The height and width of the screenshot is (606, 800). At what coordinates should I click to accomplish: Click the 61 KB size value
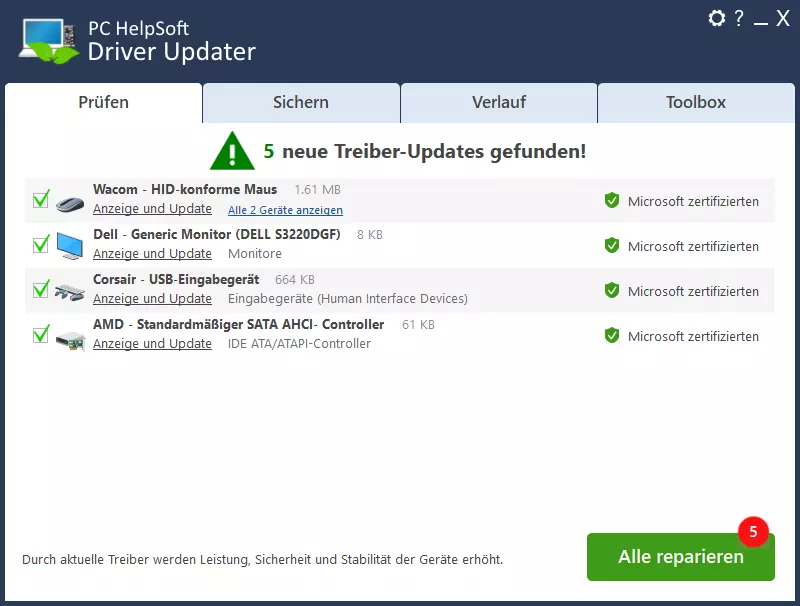[x=418, y=324]
